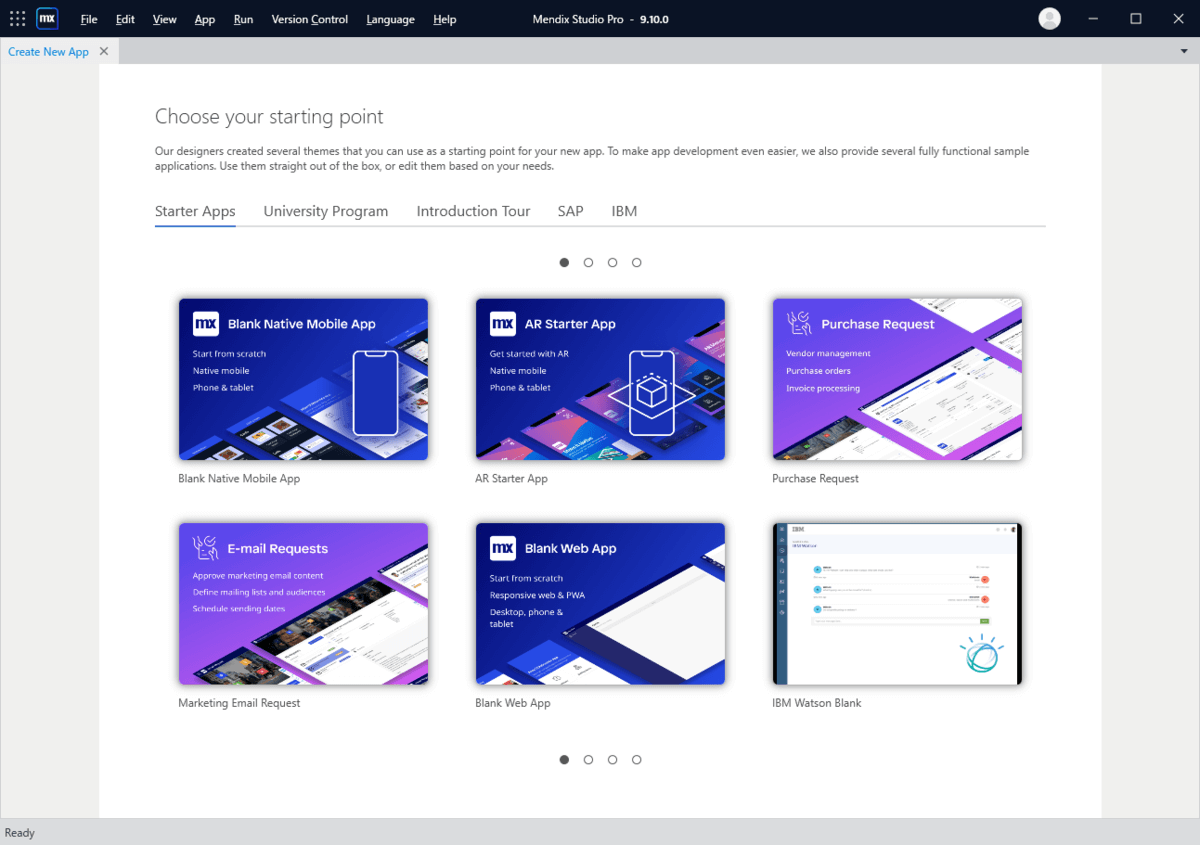Open the File menu
Viewport: 1200px width, 845px height.
point(89,19)
